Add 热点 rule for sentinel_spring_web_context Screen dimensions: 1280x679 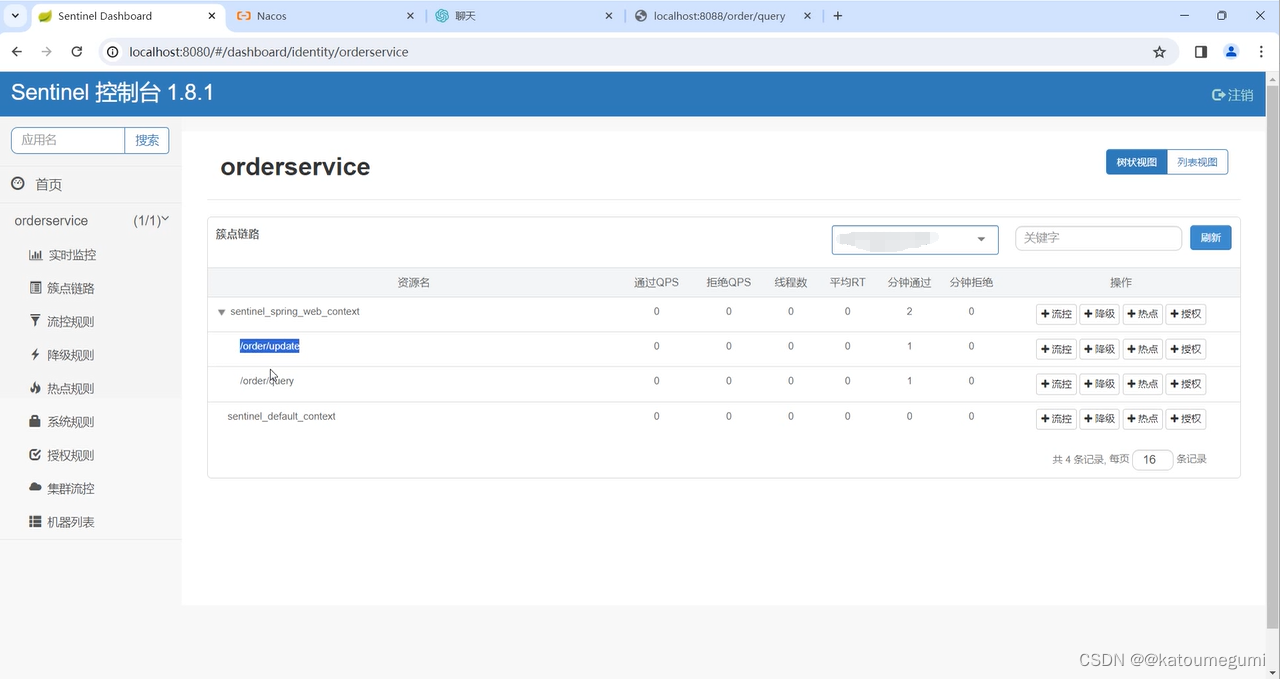click(1142, 314)
